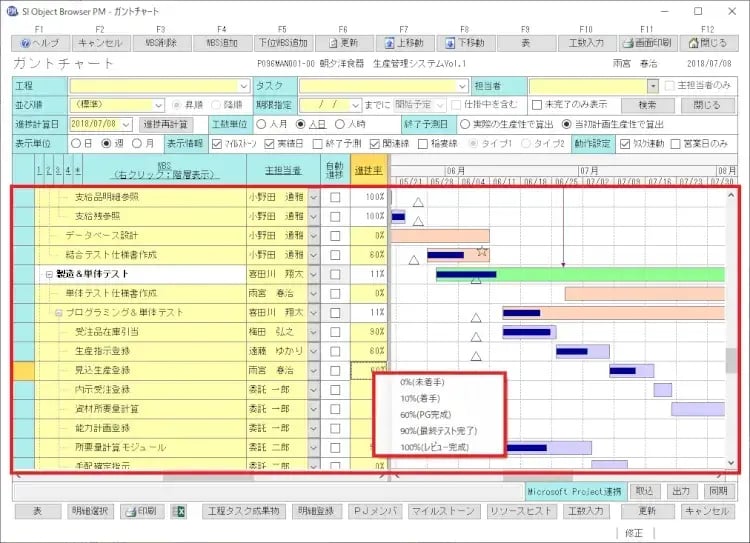
Task: Select the 人月 radio button
Action: point(262,124)
